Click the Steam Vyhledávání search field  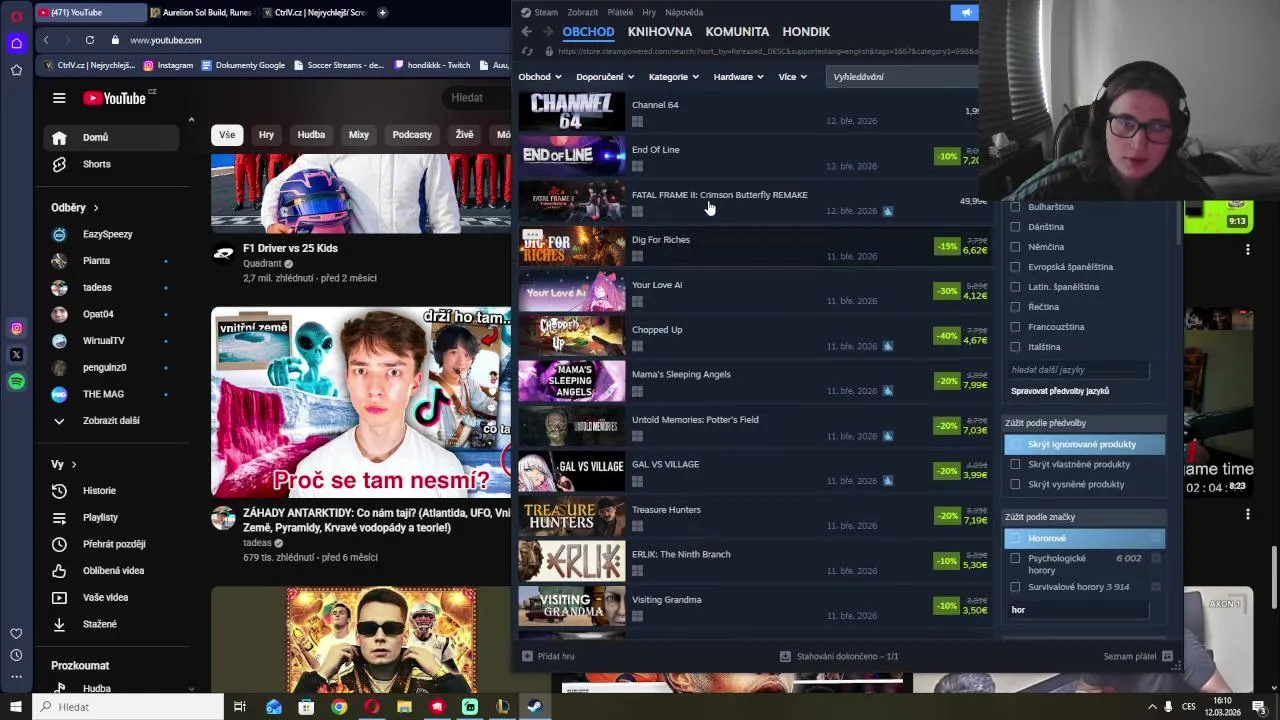pos(902,77)
